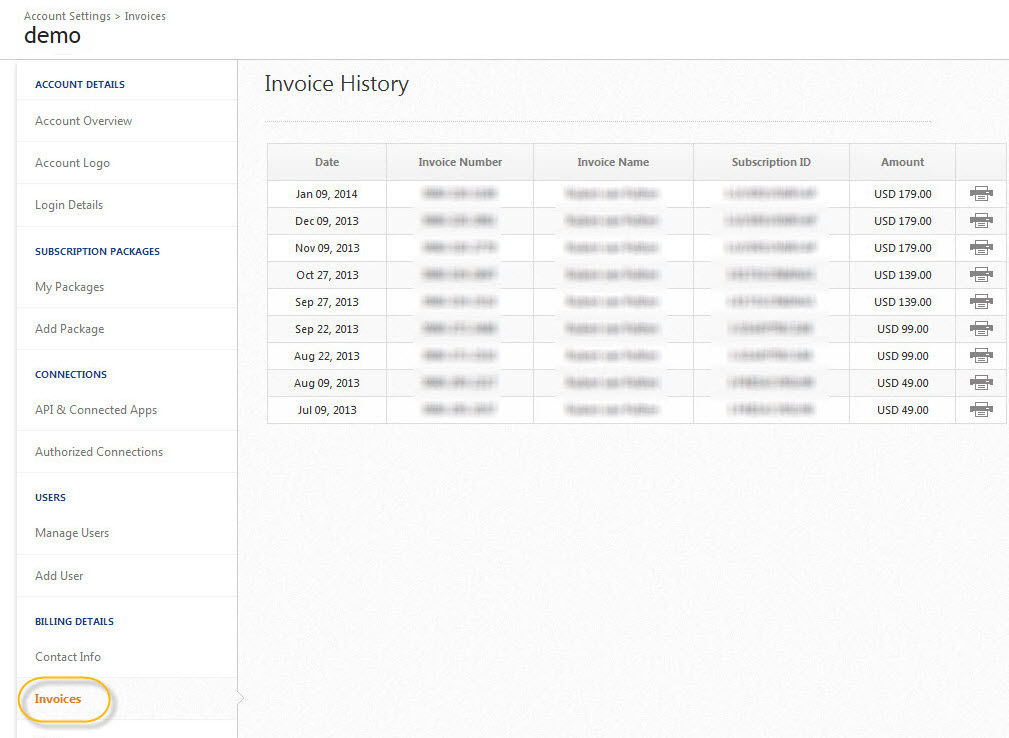This screenshot has height=738, width=1009.
Task: Open Manage Users page
Action: pos(72,533)
